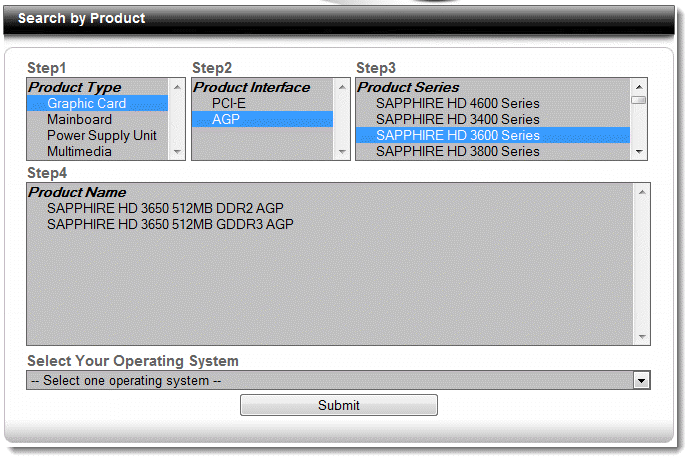The image size is (692, 462).
Task: Click Product Type list scroll down arrow
Action: [x=177, y=152]
